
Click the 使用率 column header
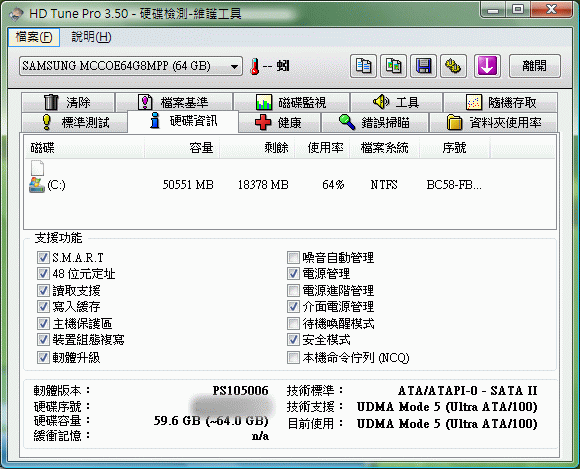tap(322, 148)
